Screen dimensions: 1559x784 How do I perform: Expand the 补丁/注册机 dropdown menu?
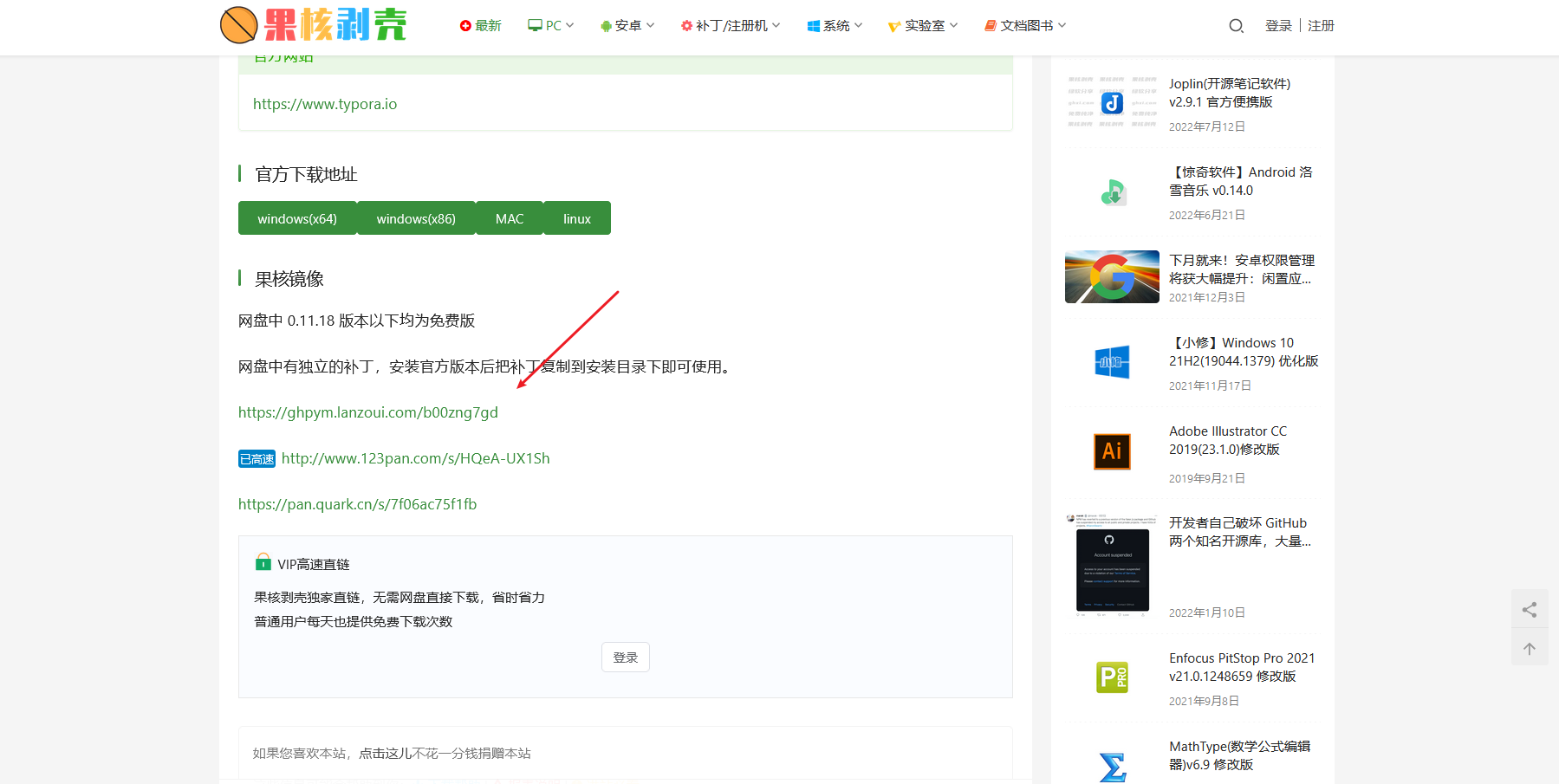click(731, 26)
